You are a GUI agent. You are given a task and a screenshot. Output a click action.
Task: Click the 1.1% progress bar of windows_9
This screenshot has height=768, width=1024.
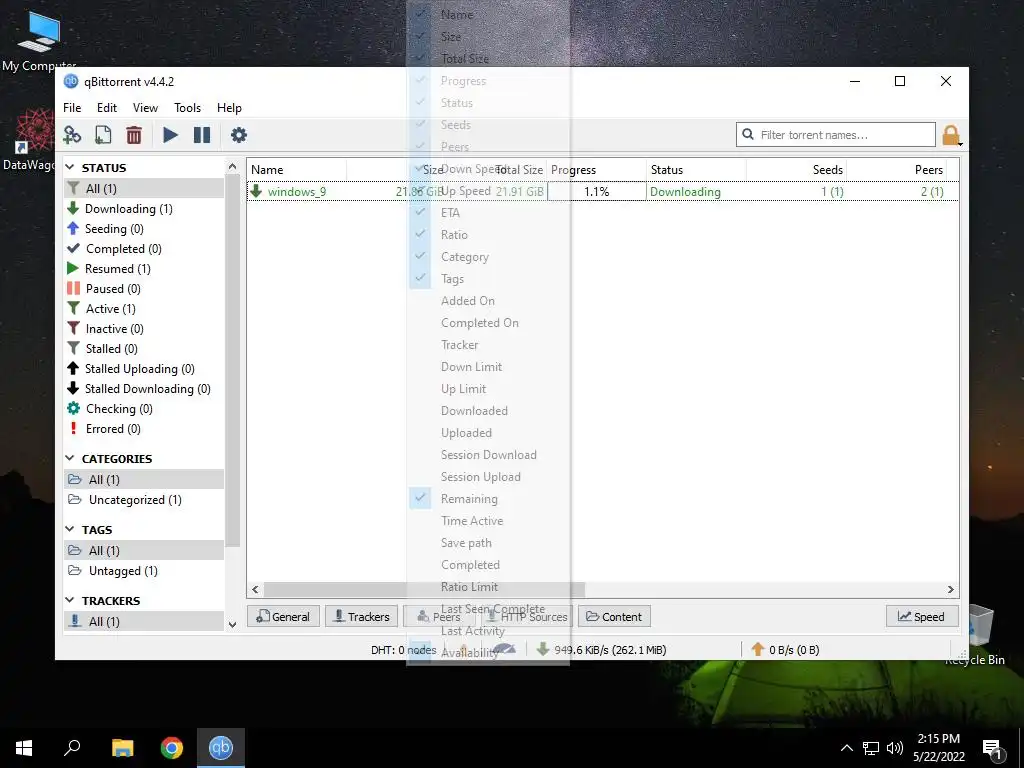[596, 191]
